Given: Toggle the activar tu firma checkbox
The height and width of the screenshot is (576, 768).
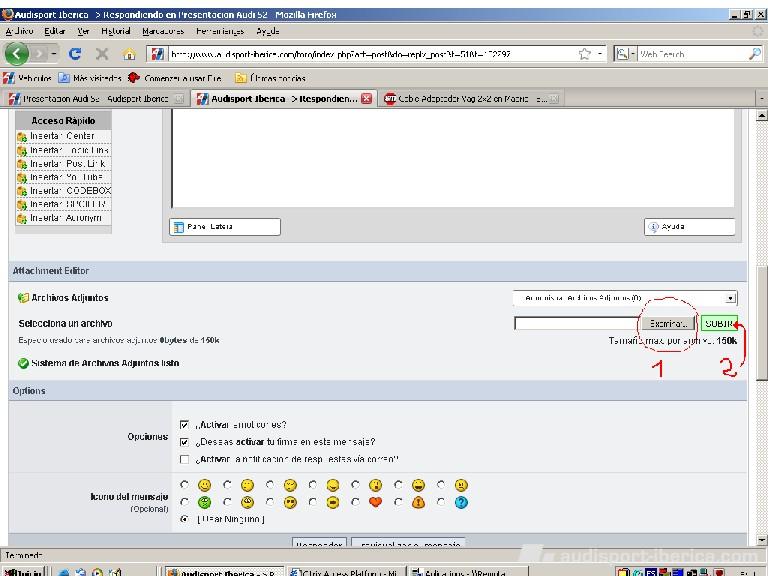Looking at the screenshot, I should [x=184, y=442].
